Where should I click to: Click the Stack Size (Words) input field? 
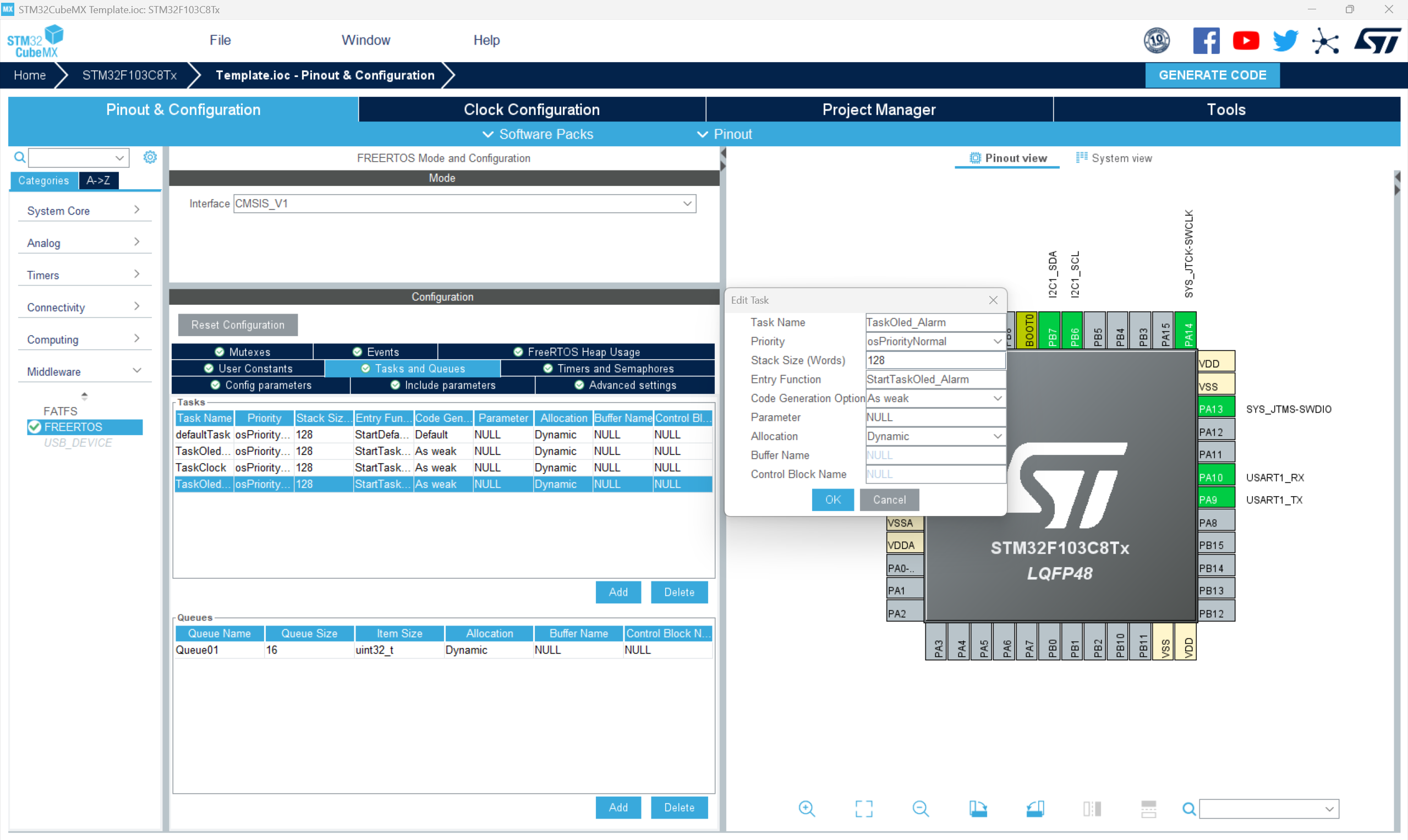(935, 360)
